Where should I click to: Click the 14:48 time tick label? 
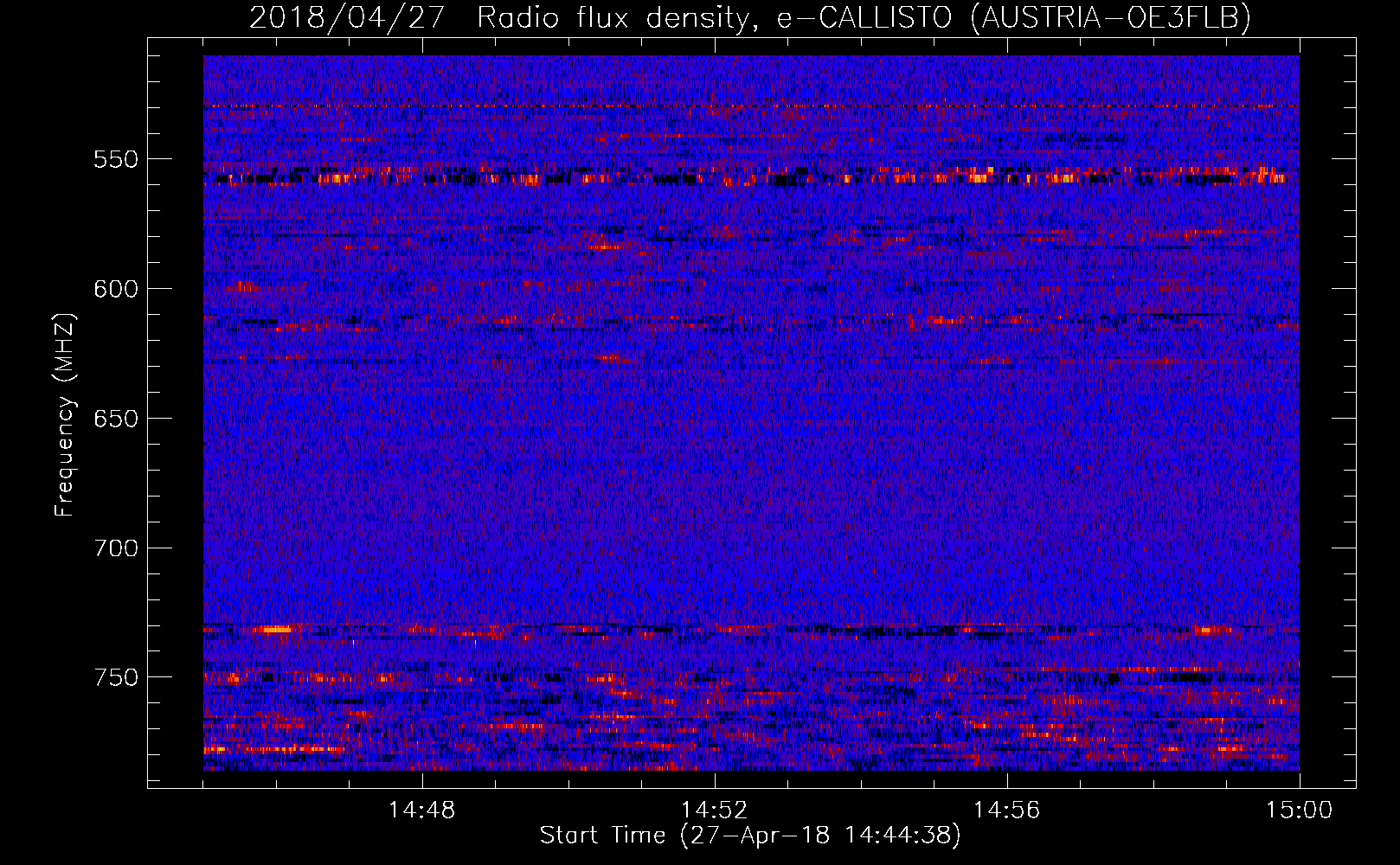point(422,811)
